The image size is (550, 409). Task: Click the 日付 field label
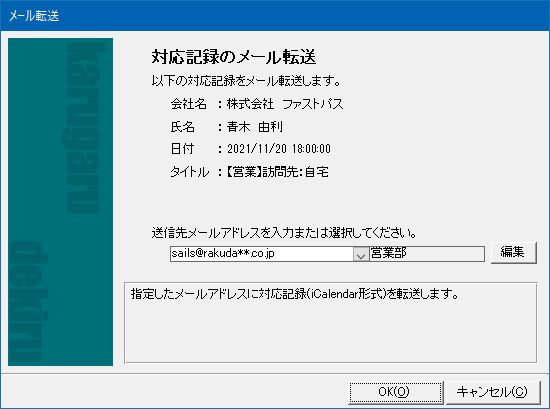pyautogui.click(x=182, y=149)
